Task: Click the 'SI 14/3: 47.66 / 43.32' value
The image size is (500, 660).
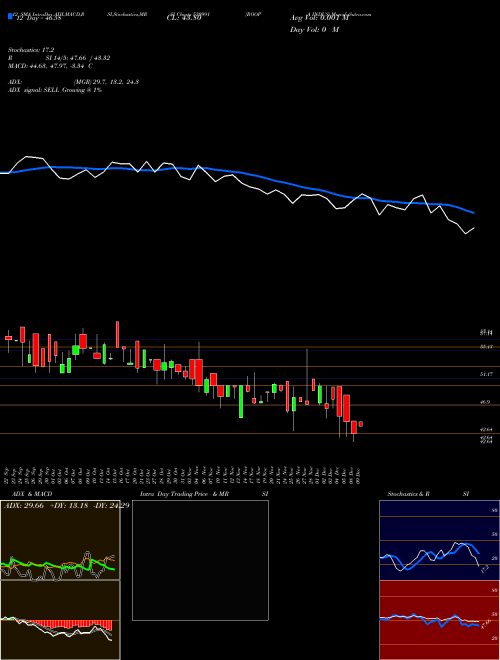Action: click(78, 58)
